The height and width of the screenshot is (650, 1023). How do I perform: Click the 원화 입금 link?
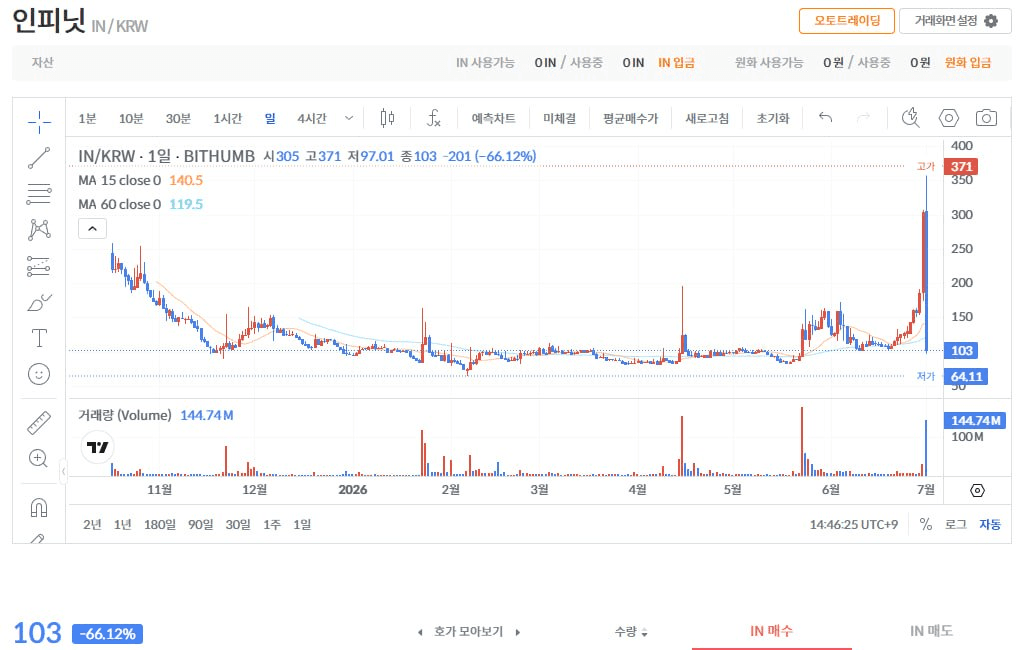(x=968, y=63)
